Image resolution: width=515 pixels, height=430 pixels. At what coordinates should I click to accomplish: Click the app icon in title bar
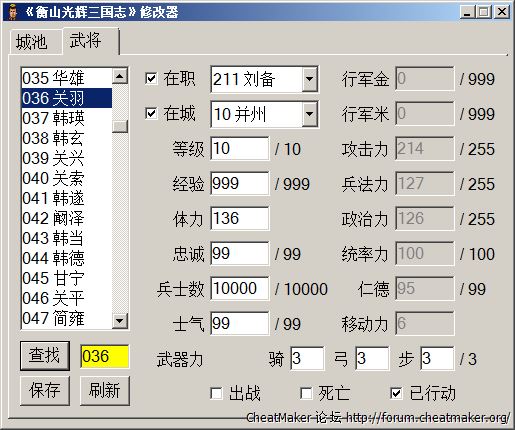point(12,12)
